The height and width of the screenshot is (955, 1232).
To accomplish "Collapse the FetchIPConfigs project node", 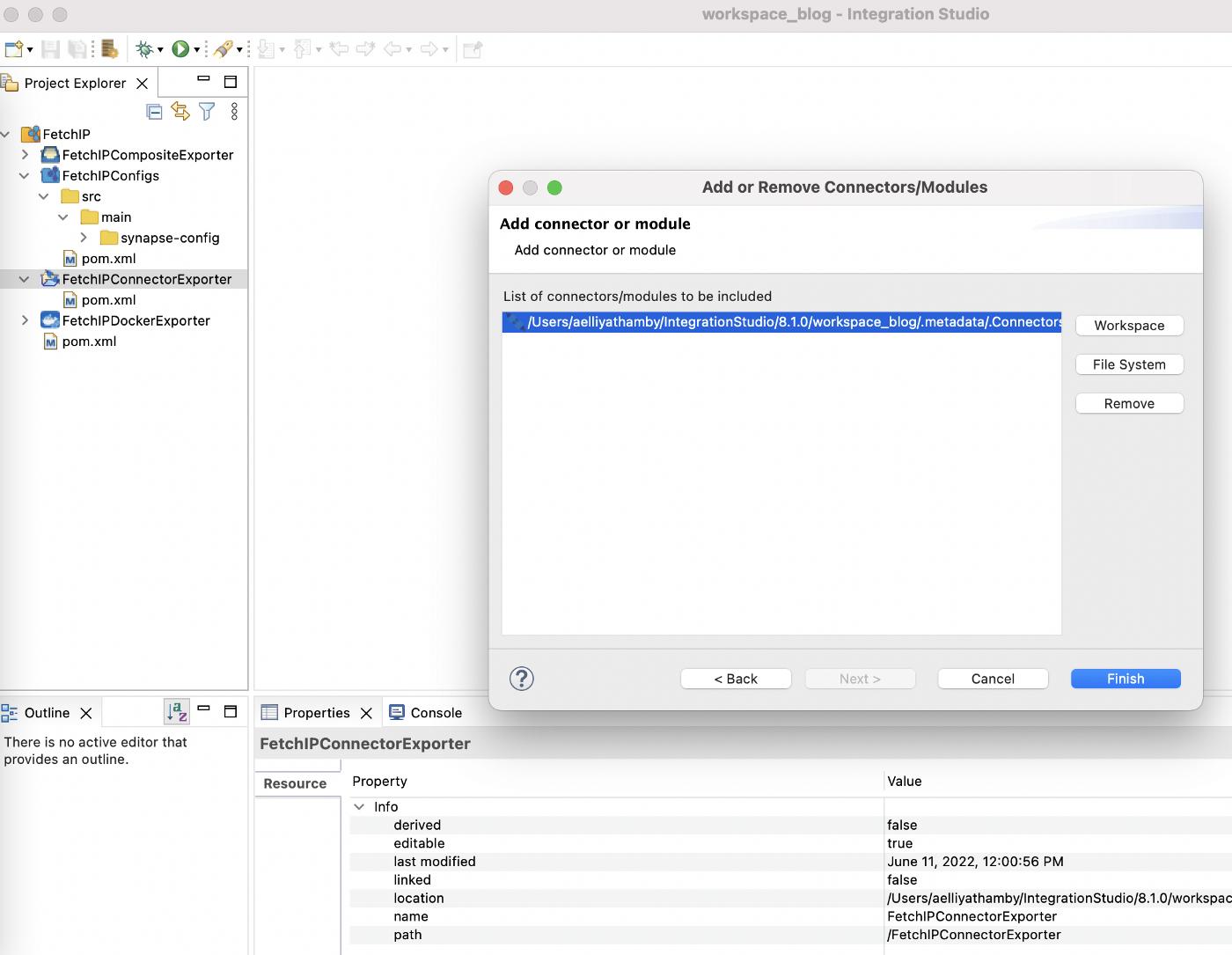I will tap(26, 175).
